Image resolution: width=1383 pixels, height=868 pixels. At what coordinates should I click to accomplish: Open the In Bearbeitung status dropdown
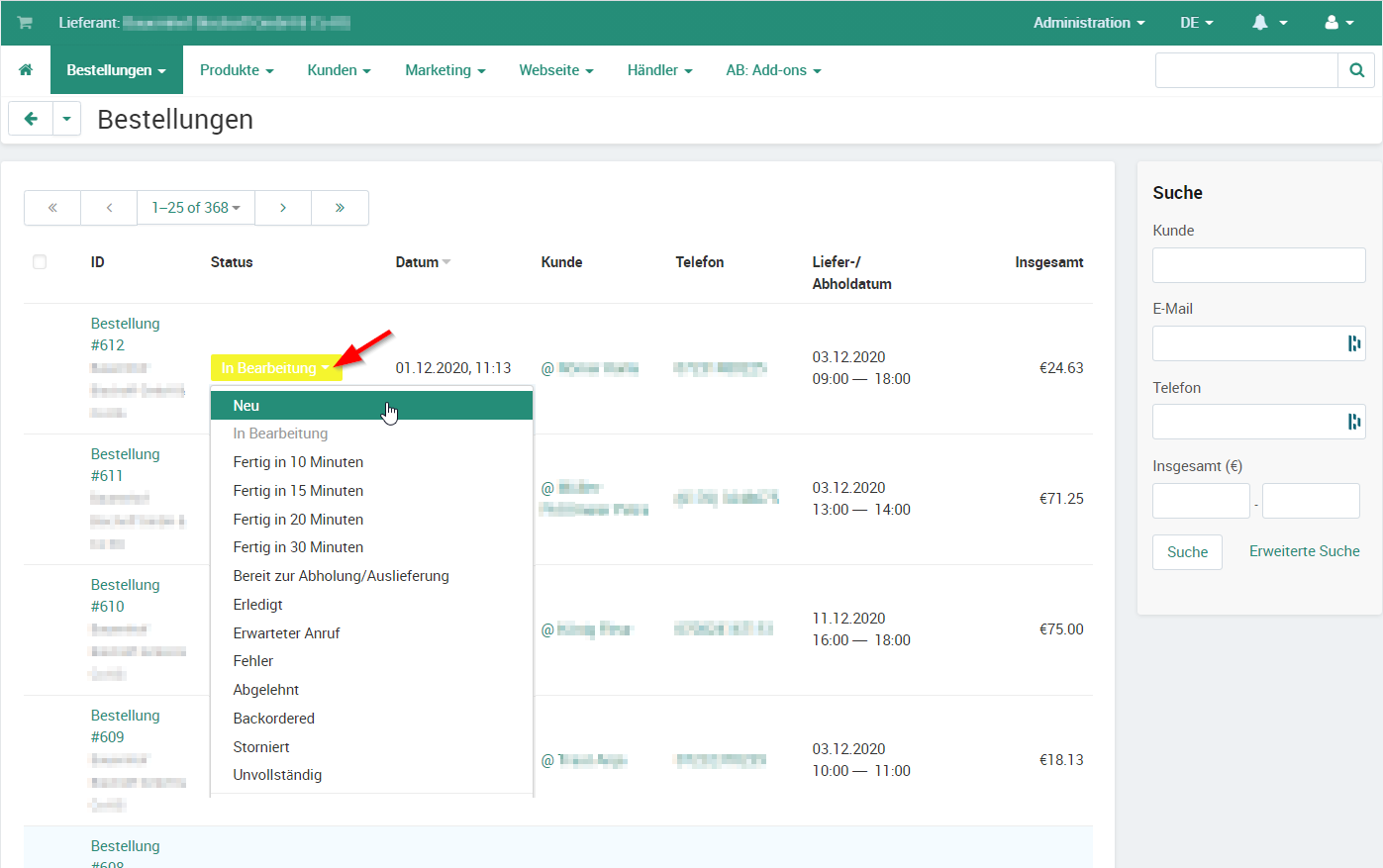276,368
